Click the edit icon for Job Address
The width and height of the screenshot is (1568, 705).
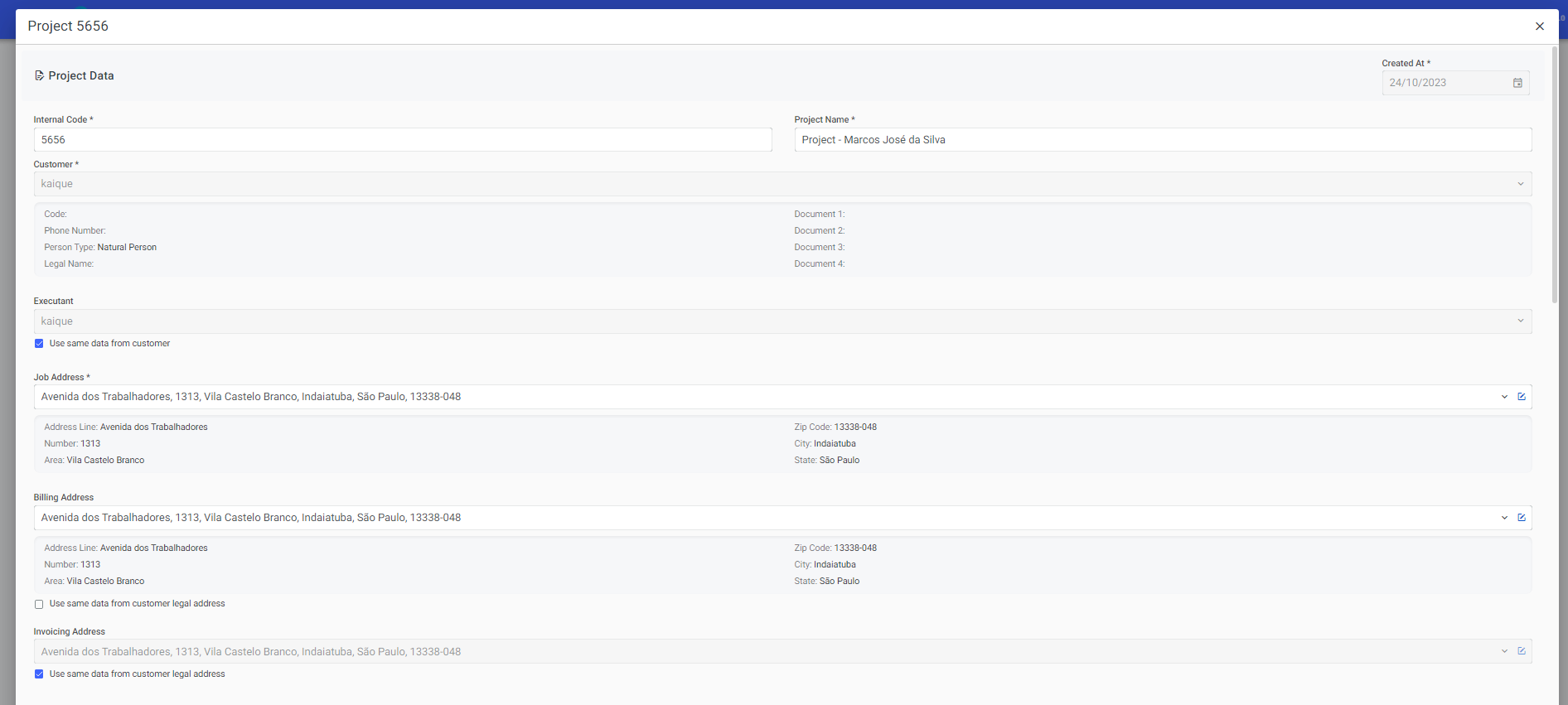1522,397
